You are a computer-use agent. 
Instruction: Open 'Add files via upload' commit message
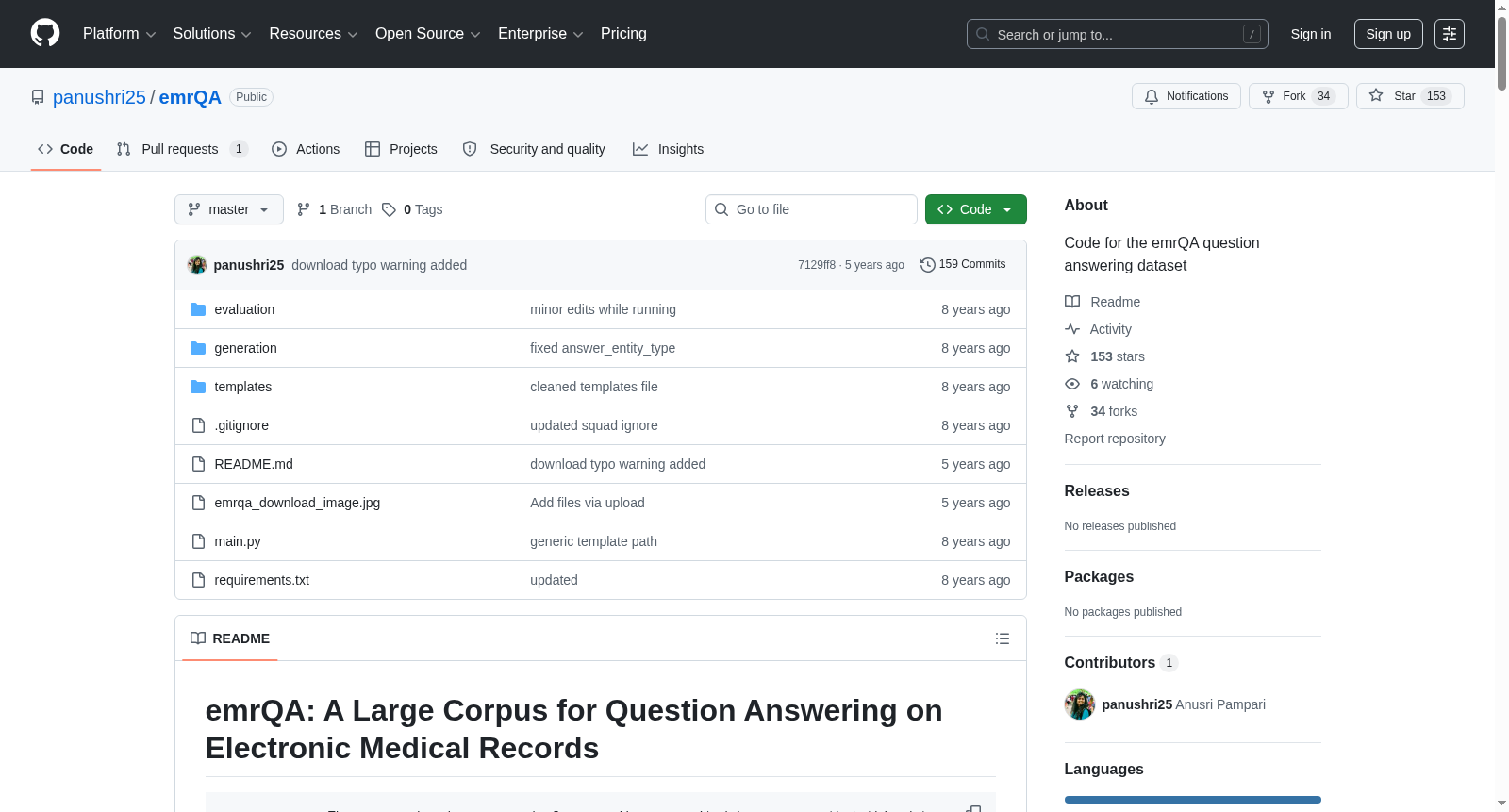588,503
